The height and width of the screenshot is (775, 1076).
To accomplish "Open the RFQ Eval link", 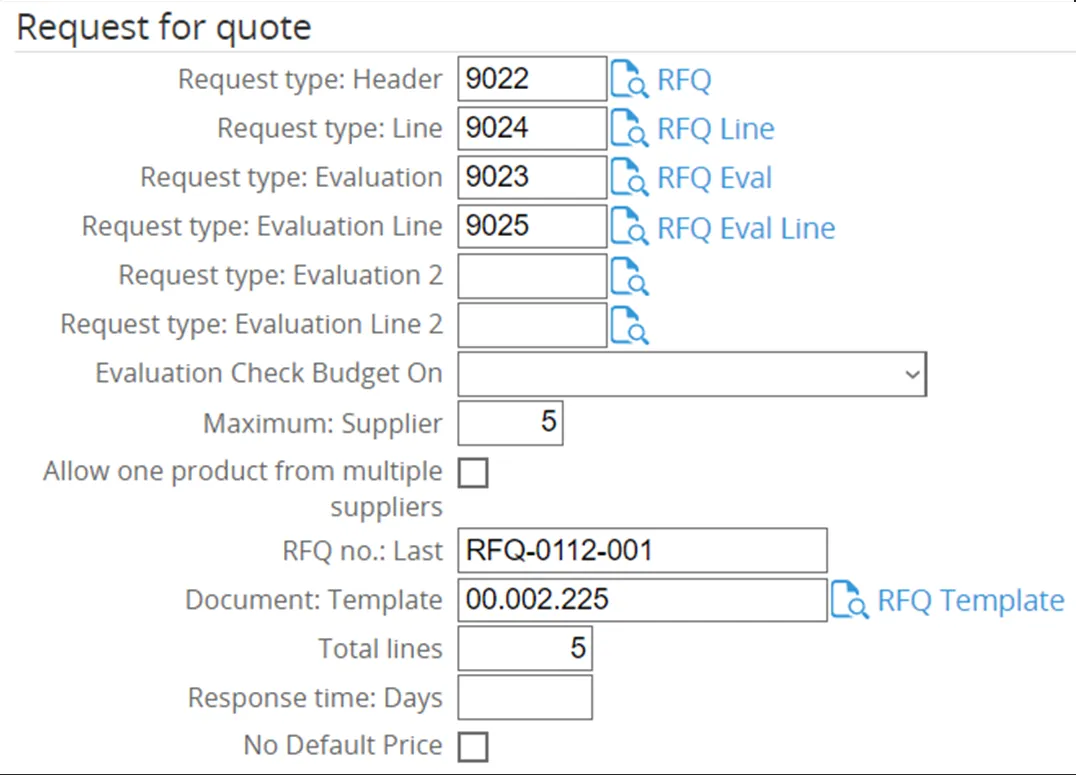I will click(714, 178).
